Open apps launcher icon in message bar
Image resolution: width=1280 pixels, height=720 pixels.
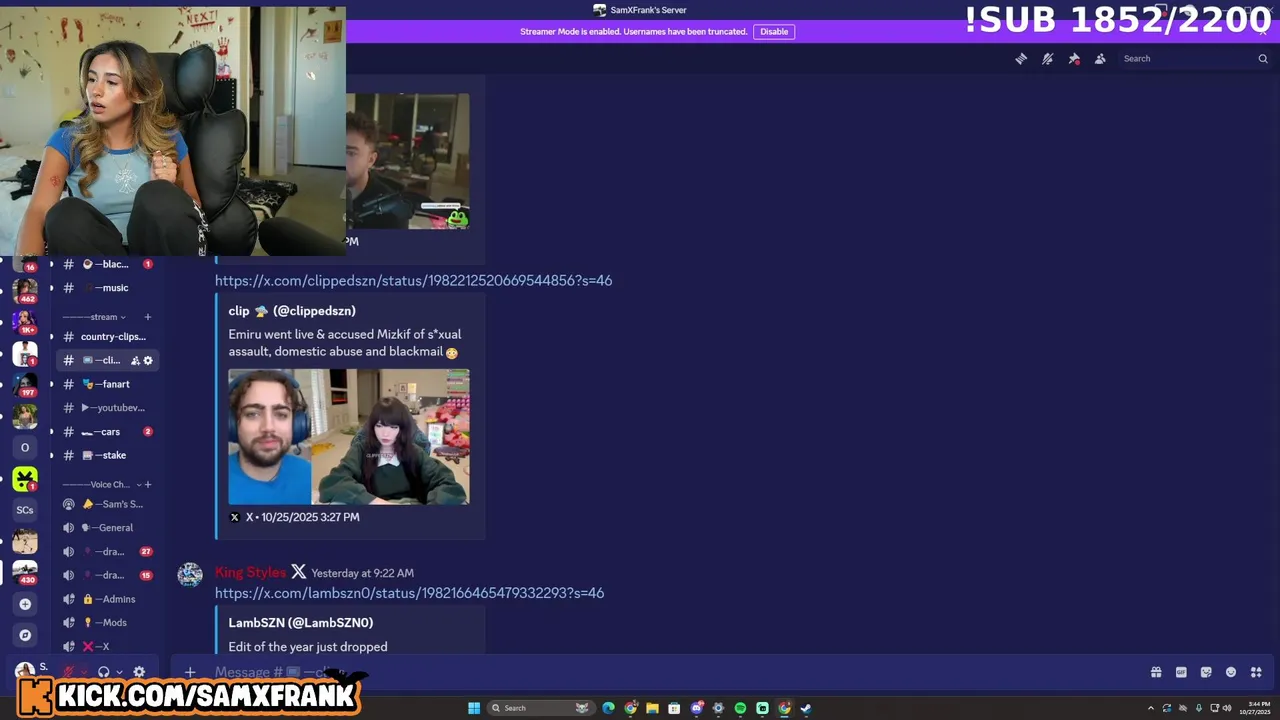pyautogui.click(x=1256, y=672)
